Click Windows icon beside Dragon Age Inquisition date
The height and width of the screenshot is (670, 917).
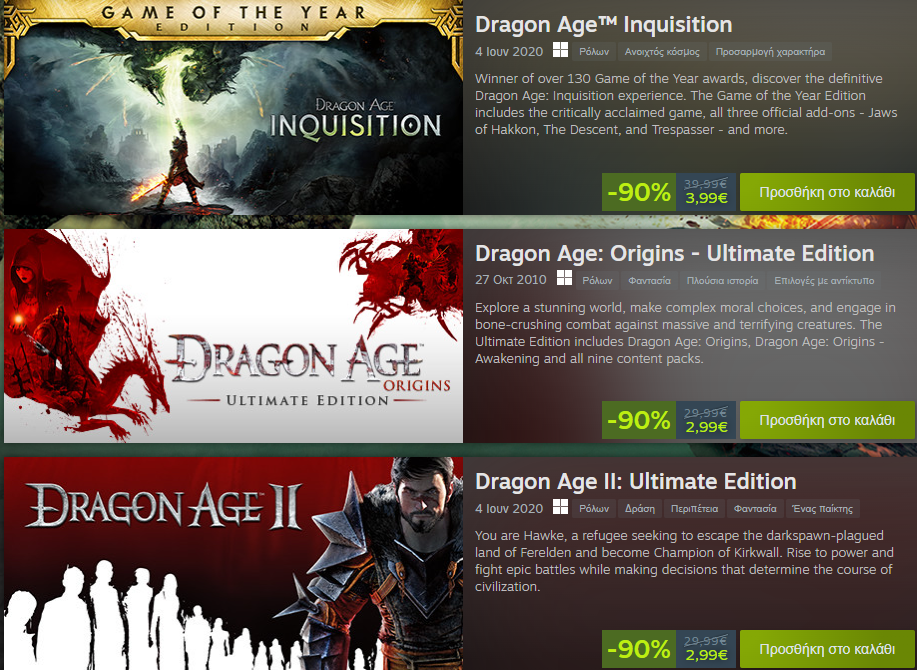(x=560, y=50)
